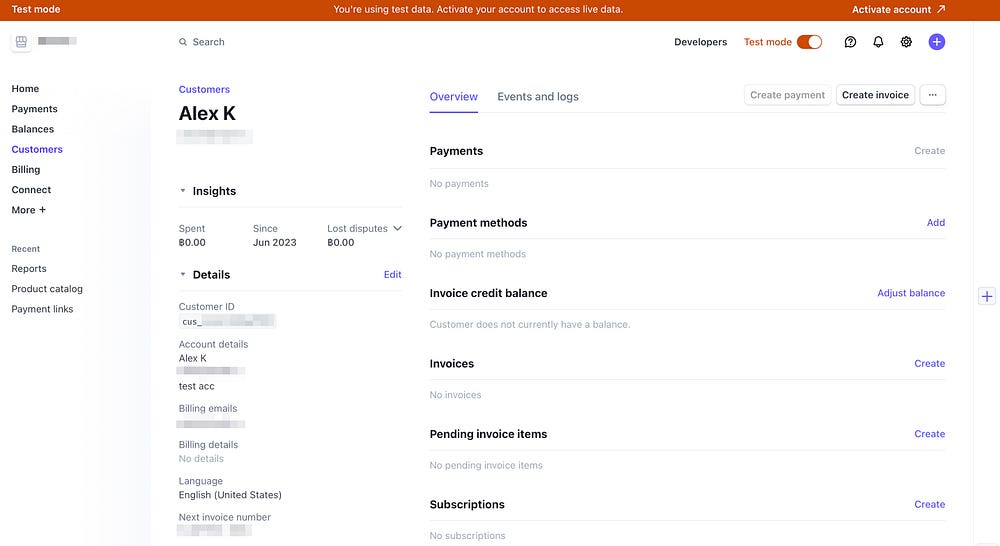This screenshot has width=1000, height=546.
Task: Click the plus icon on right edge
Action: 987,296
